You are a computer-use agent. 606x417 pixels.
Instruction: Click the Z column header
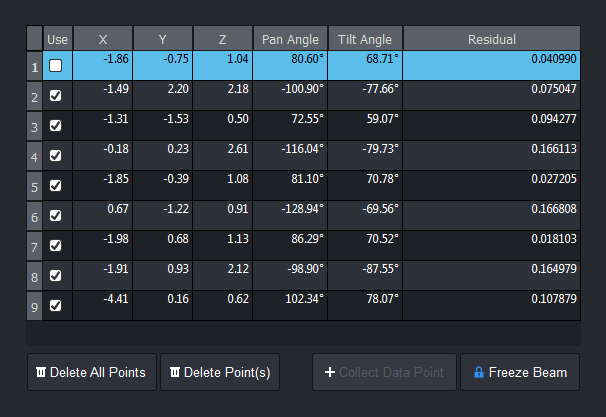222,39
